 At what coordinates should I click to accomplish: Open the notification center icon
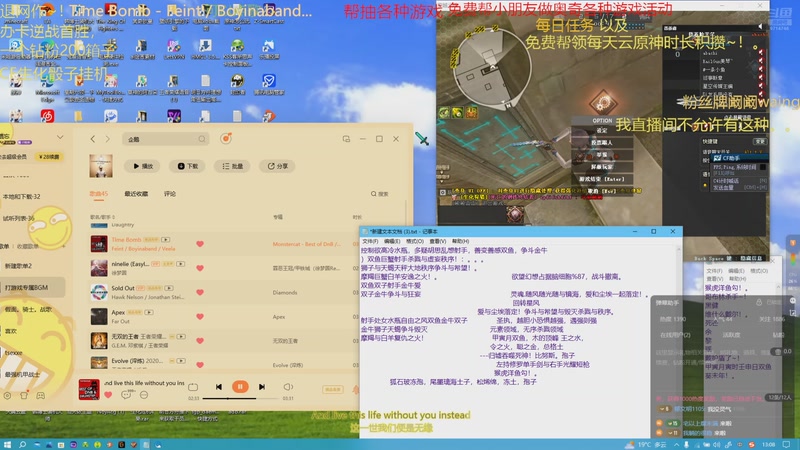786,444
